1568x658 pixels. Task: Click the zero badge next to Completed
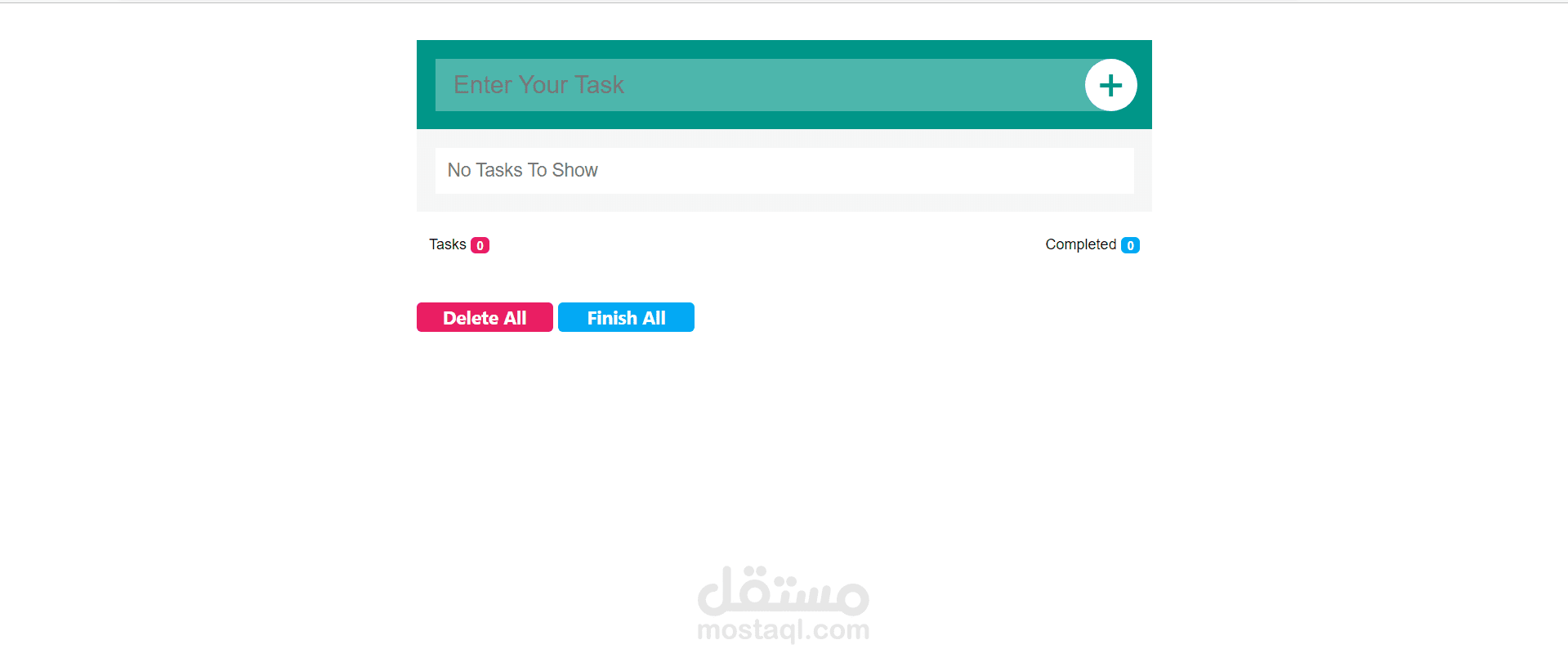tap(1130, 245)
